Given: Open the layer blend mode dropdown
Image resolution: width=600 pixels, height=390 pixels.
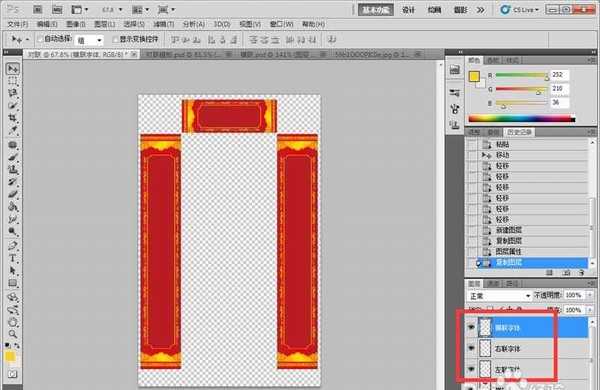Looking at the screenshot, I should [499, 296].
